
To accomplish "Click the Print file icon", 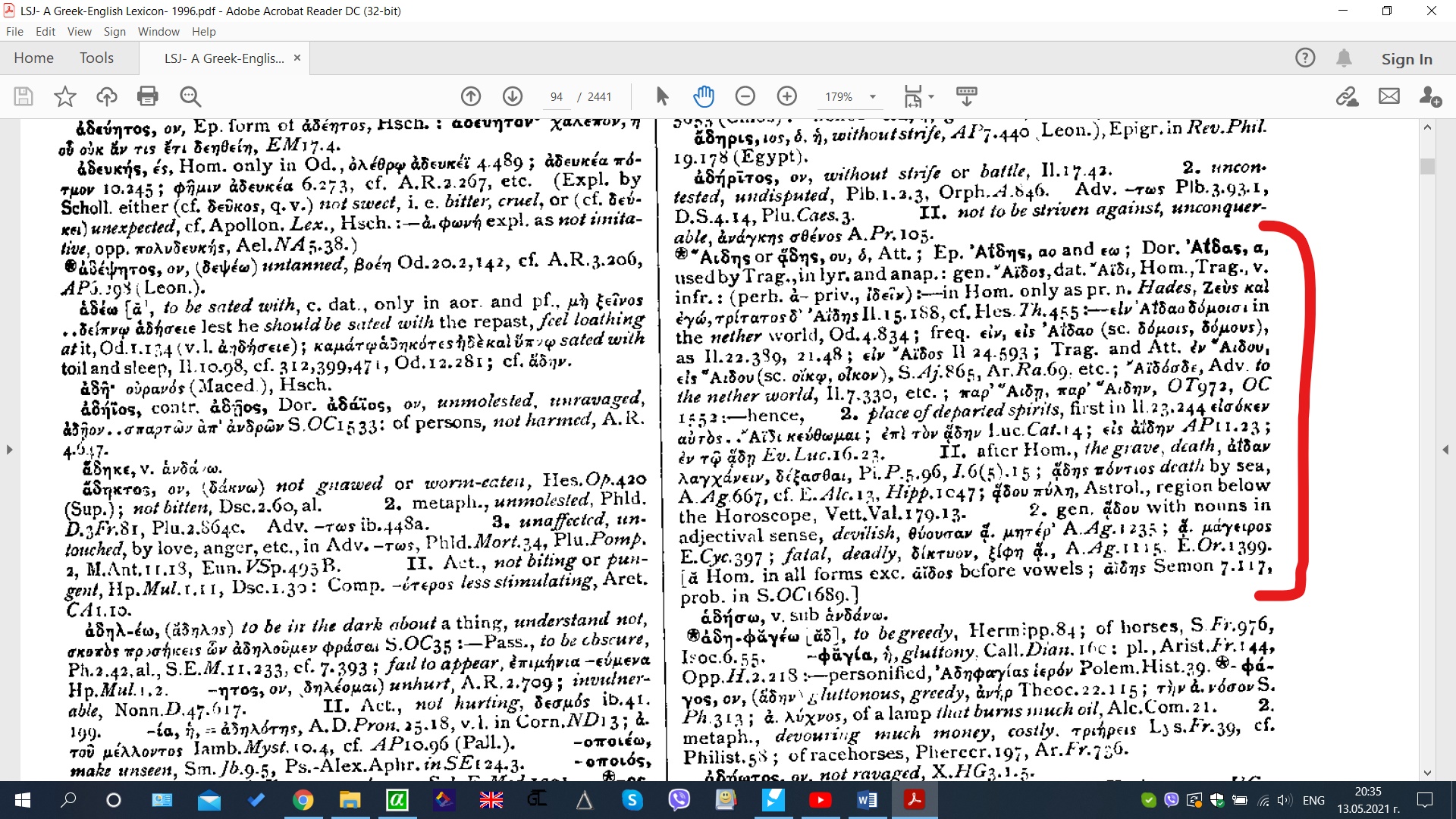I will (148, 96).
